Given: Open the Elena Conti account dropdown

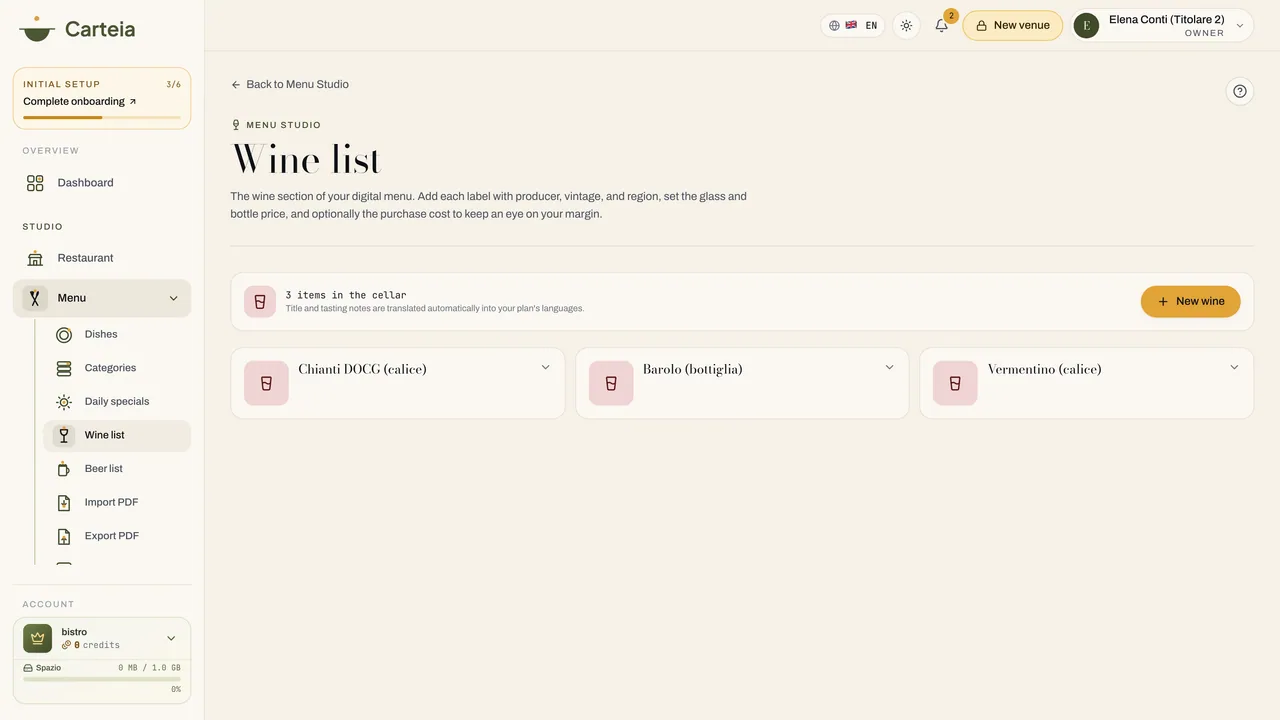Looking at the screenshot, I should click(1163, 26).
